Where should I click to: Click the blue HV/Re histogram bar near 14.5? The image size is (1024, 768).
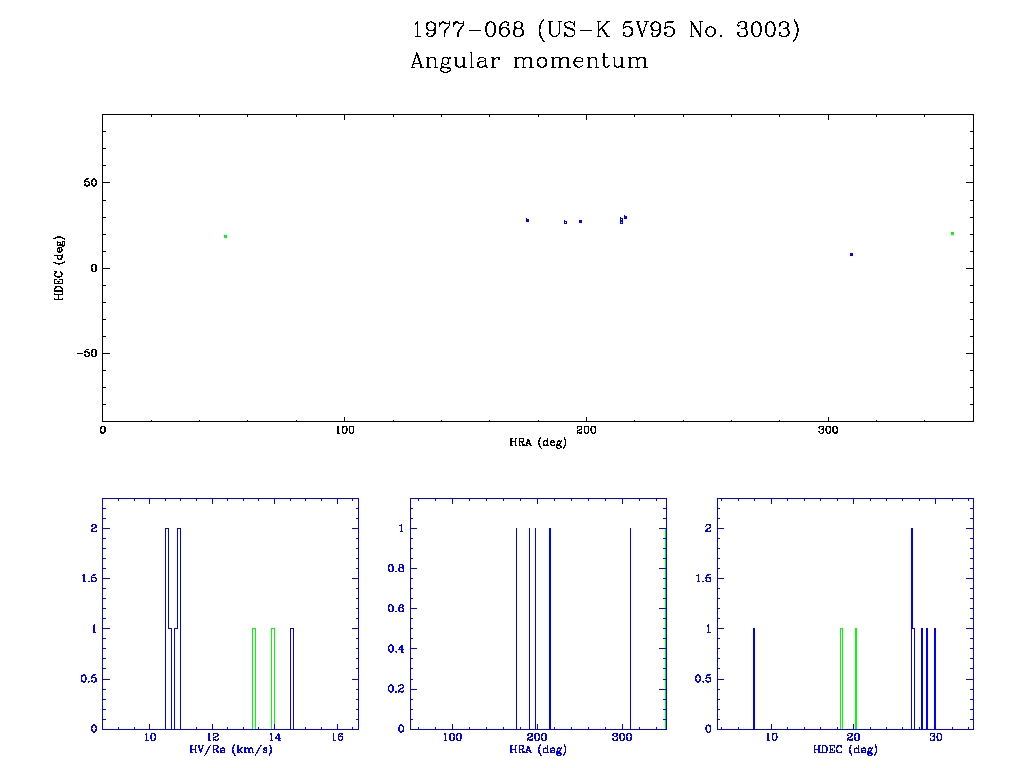[x=292, y=679]
